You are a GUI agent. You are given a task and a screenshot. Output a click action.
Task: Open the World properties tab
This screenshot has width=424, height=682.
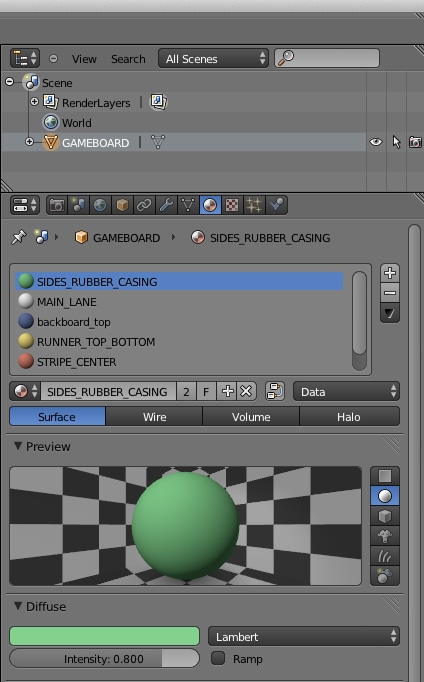click(x=100, y=205)
